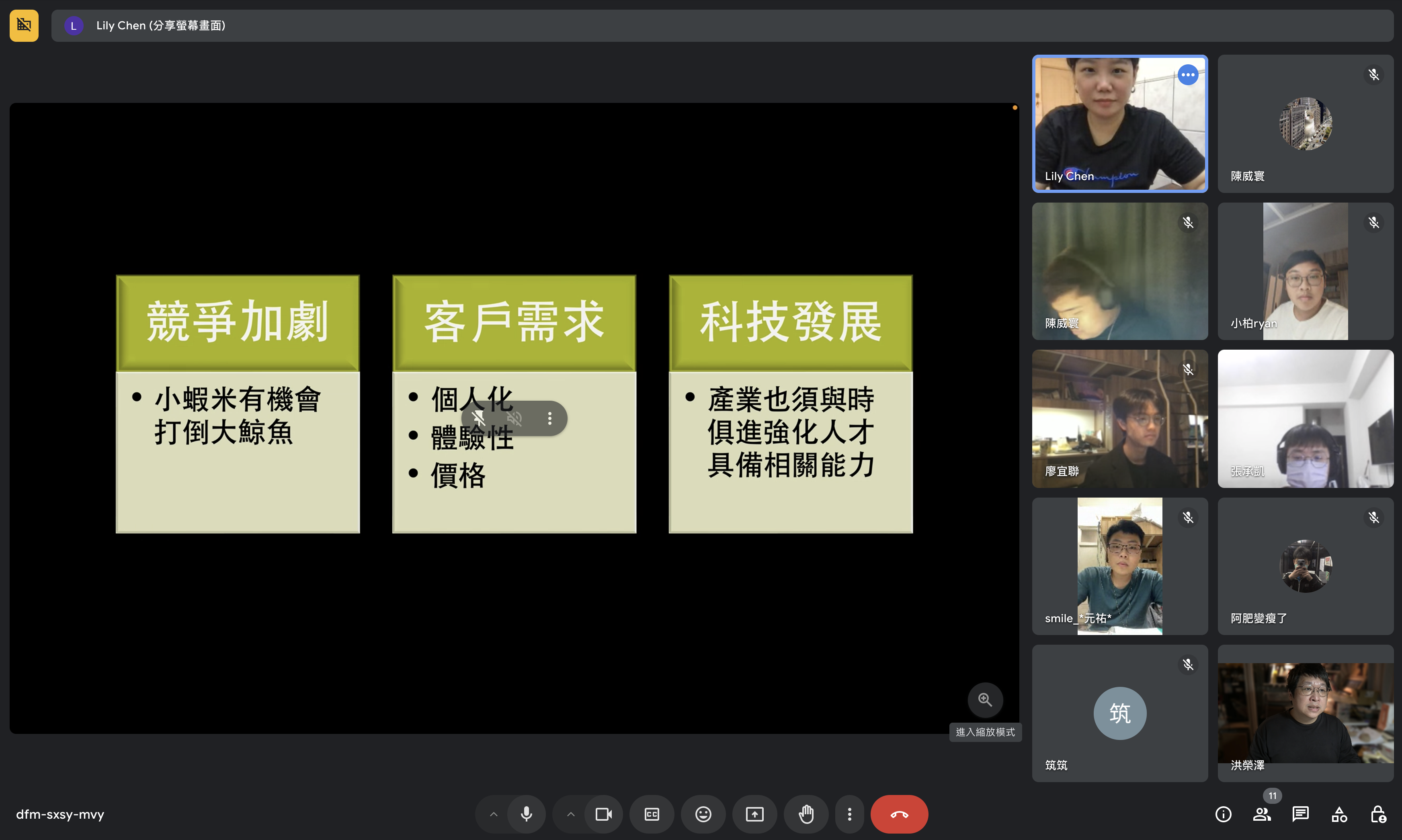The width and height of the screenshot is (1402, 840).
Task: Open emoji reactions panel
Action: (x=703, y=814)
